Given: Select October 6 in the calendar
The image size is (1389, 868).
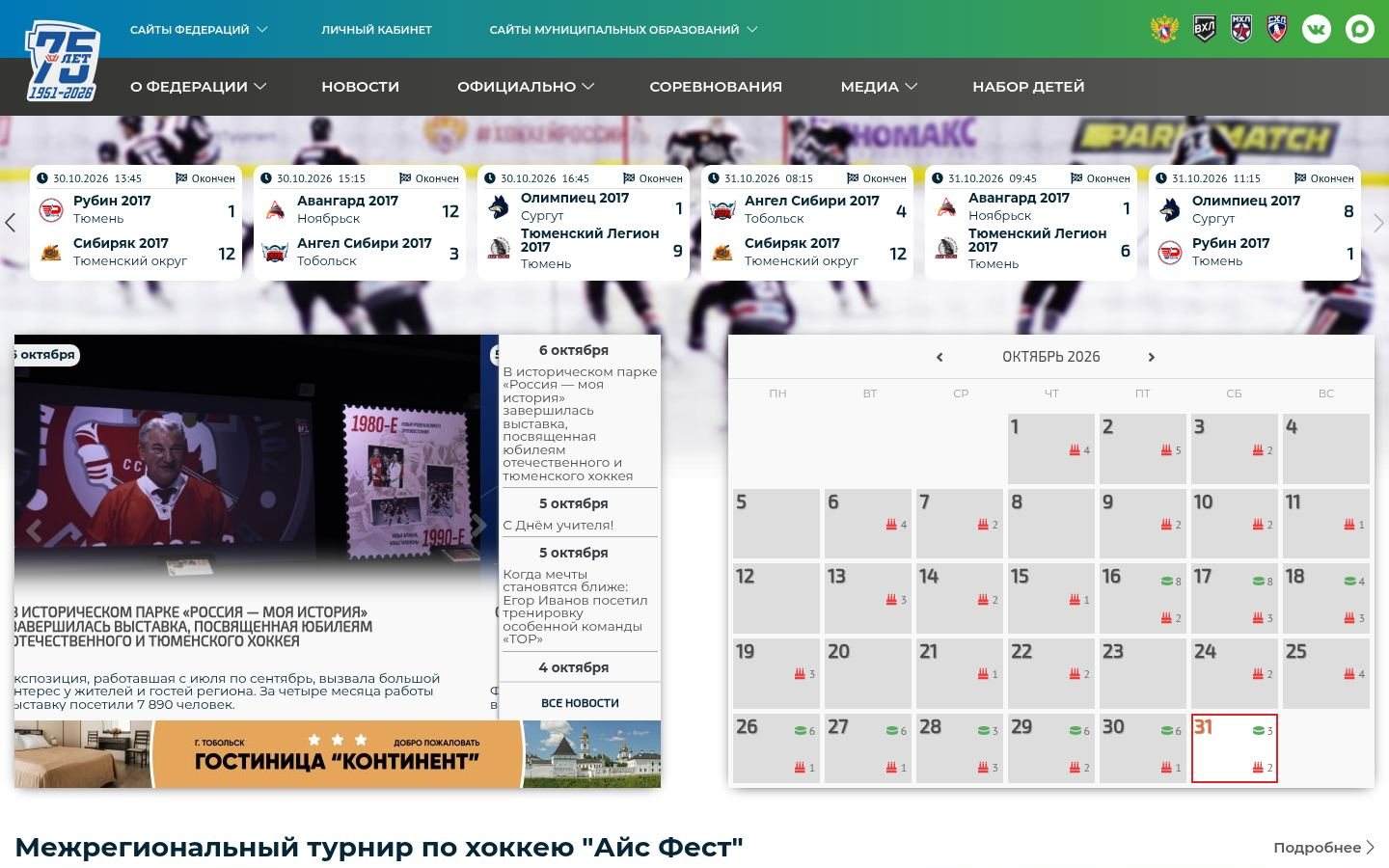Looking at the screenshot, I should [x=868, y=524].
